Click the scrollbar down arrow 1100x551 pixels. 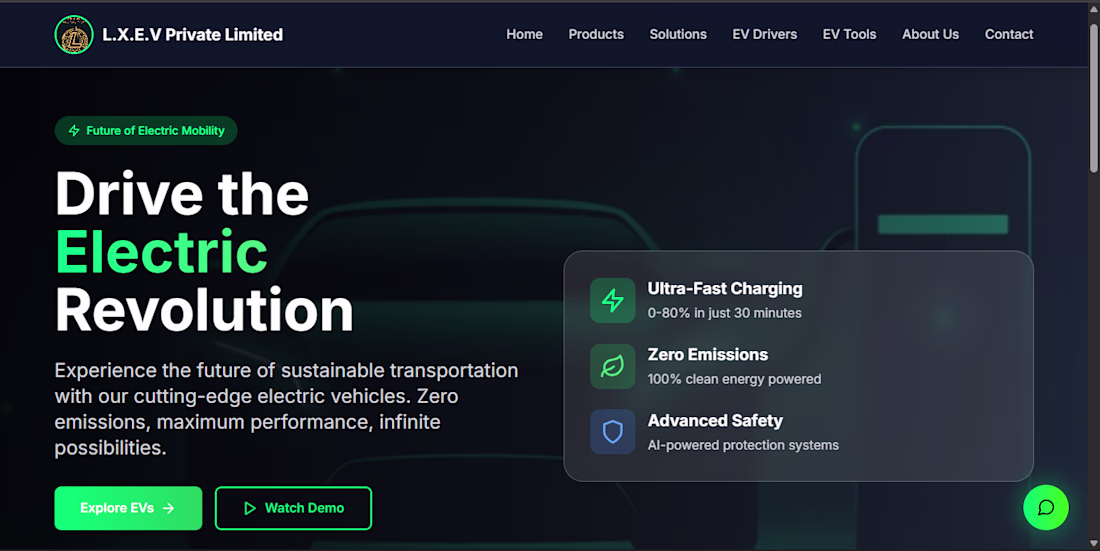tap(1094, 543)
